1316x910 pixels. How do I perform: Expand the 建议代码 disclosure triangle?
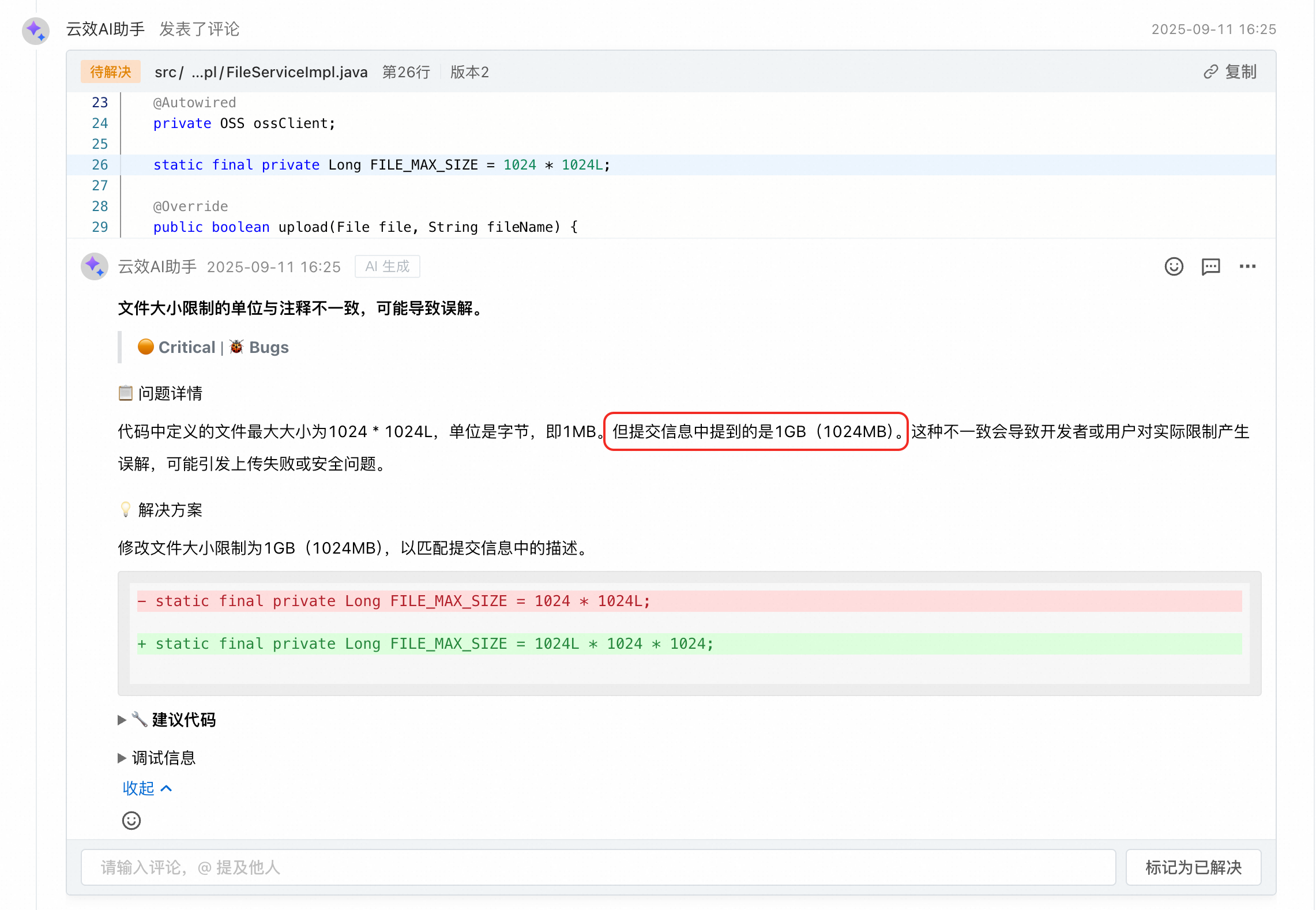point(122,720)
